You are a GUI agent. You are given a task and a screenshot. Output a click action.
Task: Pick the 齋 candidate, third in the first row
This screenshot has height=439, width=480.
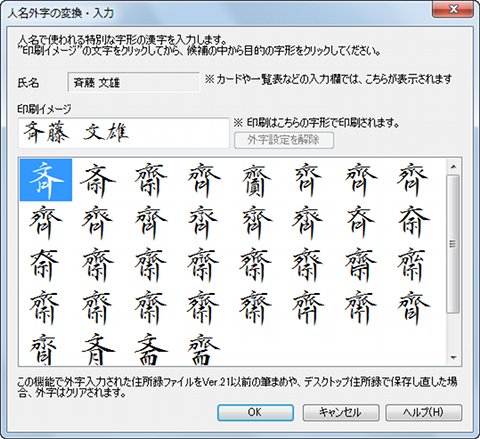point(151,180)
